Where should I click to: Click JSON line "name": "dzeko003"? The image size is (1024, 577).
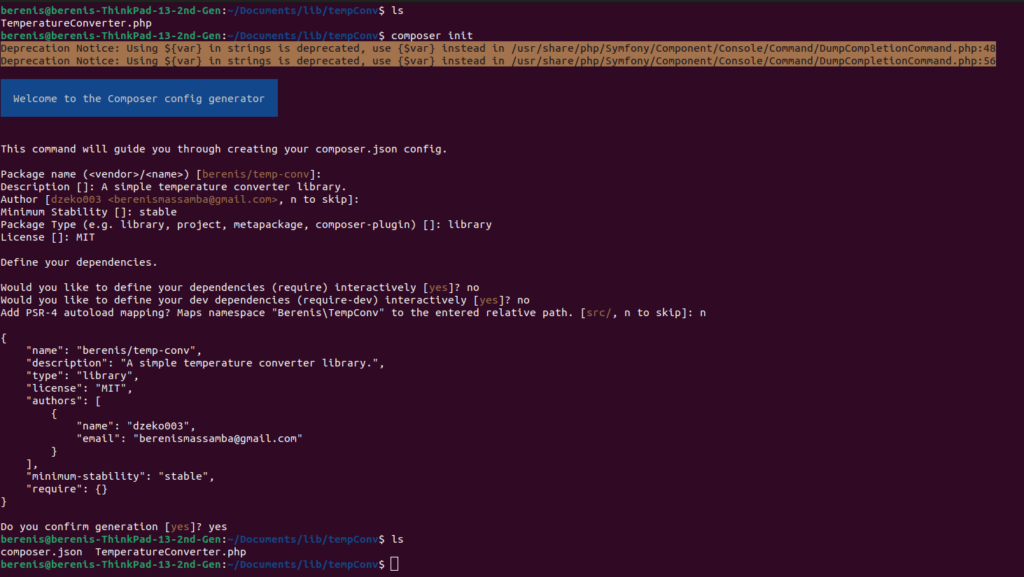click(136, 426)
